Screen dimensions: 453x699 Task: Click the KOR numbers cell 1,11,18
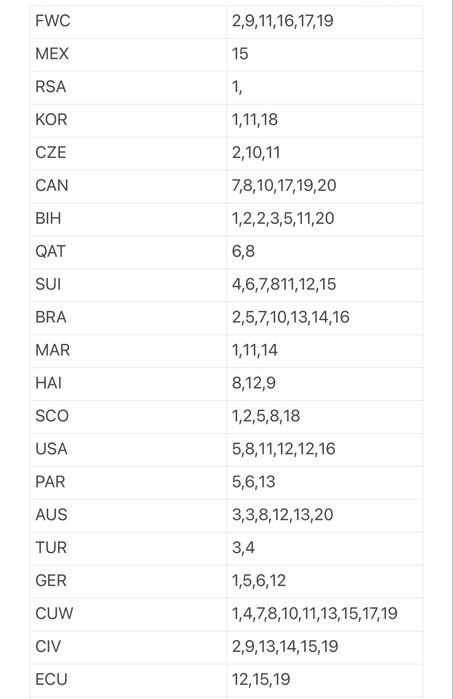click(325, 120)
